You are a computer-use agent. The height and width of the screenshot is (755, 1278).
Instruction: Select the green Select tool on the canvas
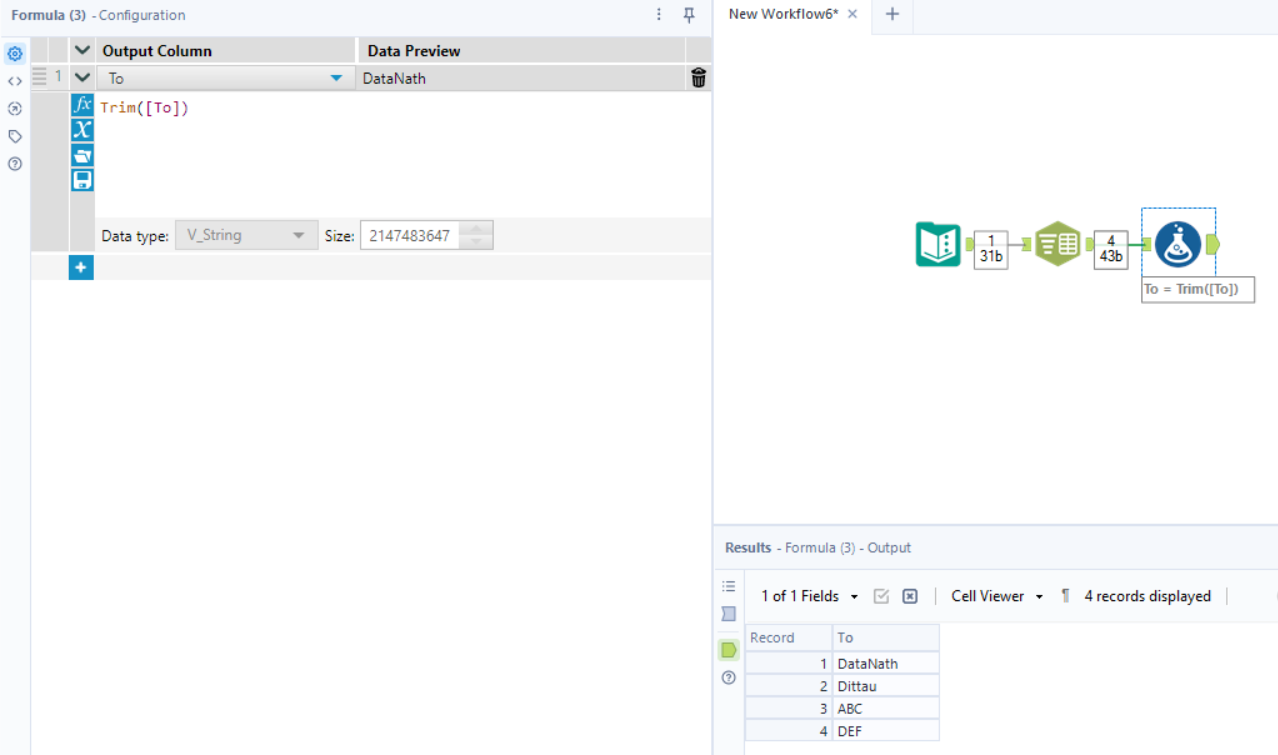click(x=1057, y=243)
